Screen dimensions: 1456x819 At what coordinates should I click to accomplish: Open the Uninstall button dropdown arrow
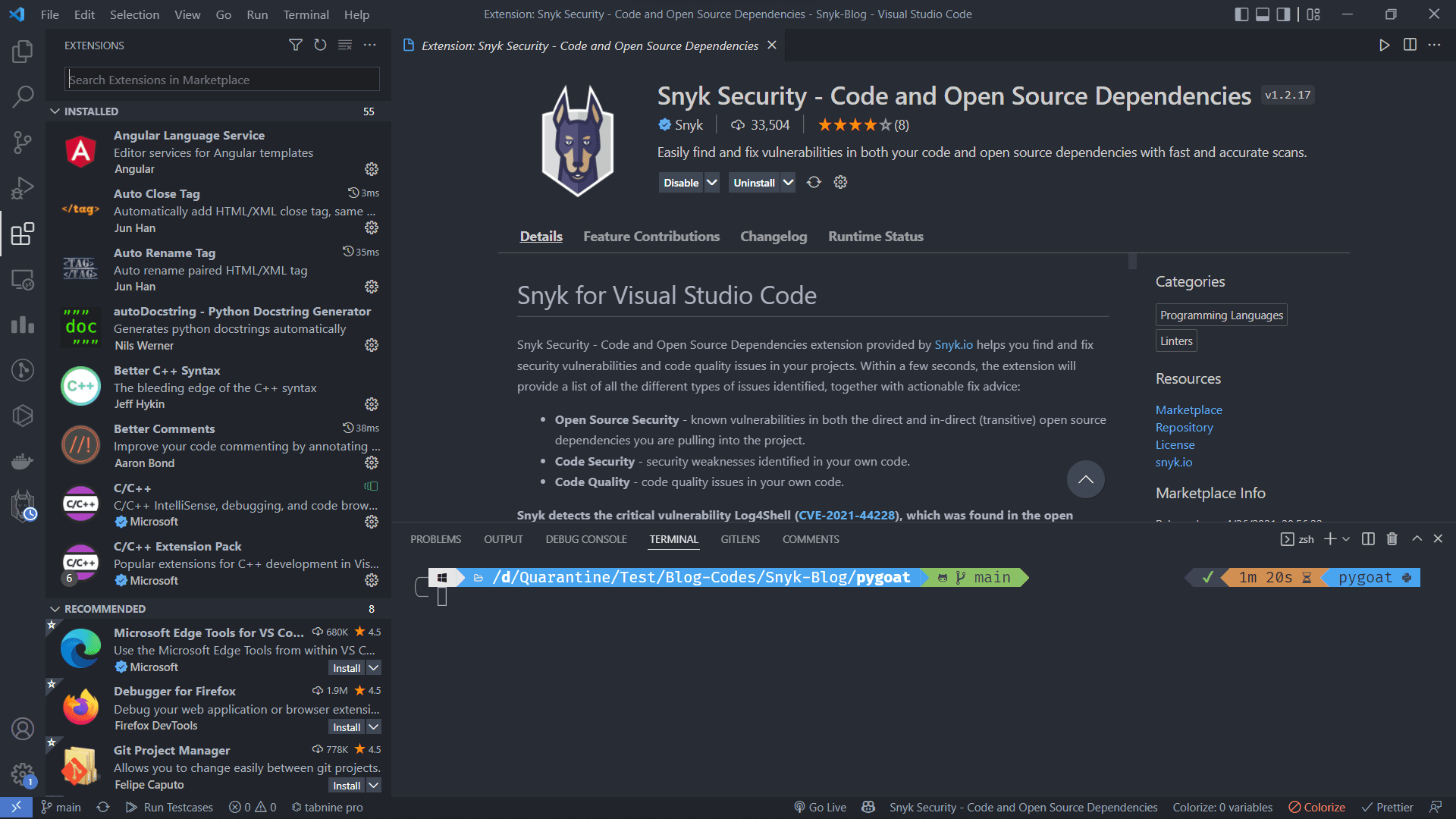pyautogui.click(x=788, y=183)
